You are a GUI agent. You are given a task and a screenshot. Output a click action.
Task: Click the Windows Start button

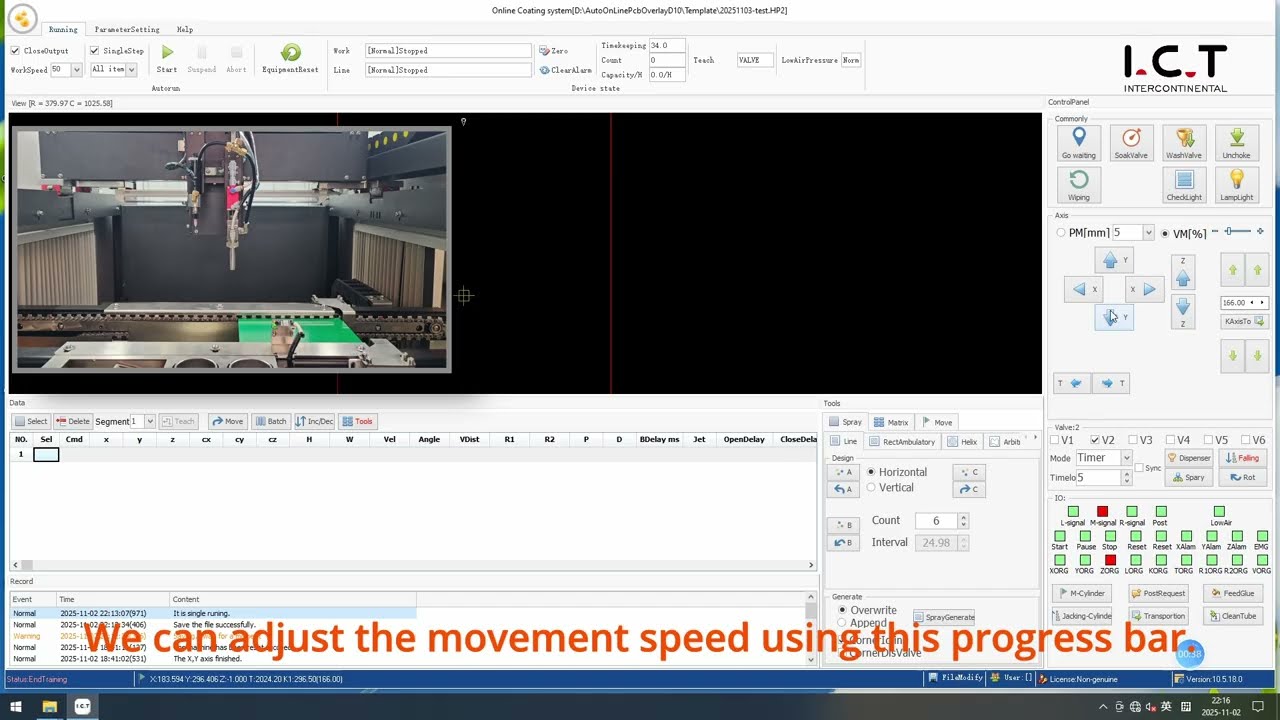[x=16, y=707]
